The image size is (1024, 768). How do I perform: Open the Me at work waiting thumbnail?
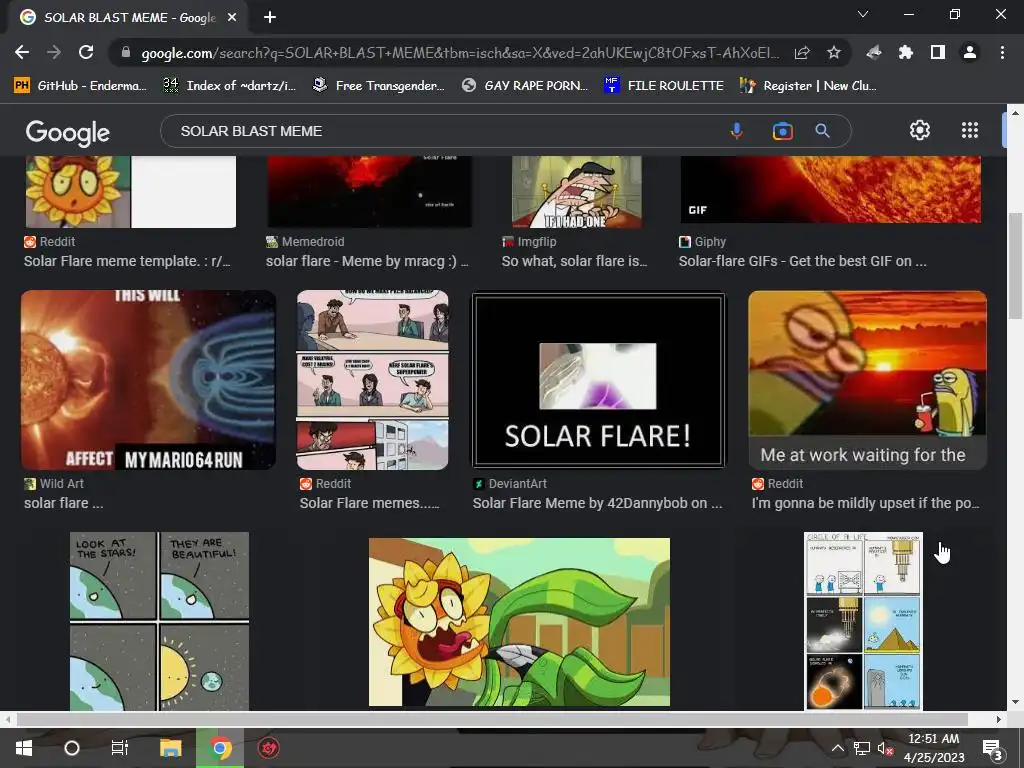(867, 380)
